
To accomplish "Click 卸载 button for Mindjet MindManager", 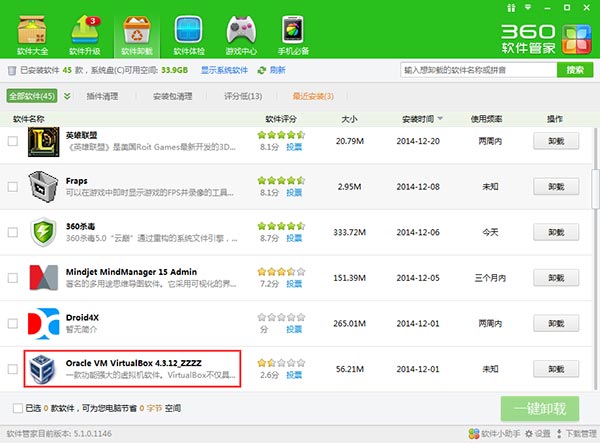I will pyautogui.click(x=549, y=277).
